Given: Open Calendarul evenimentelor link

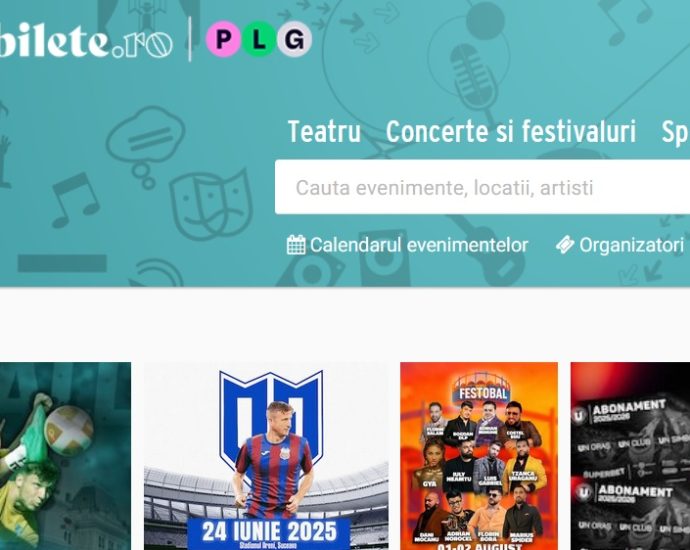Looking at the screenshot, I should pyautogui.click(x=418, y=245).
